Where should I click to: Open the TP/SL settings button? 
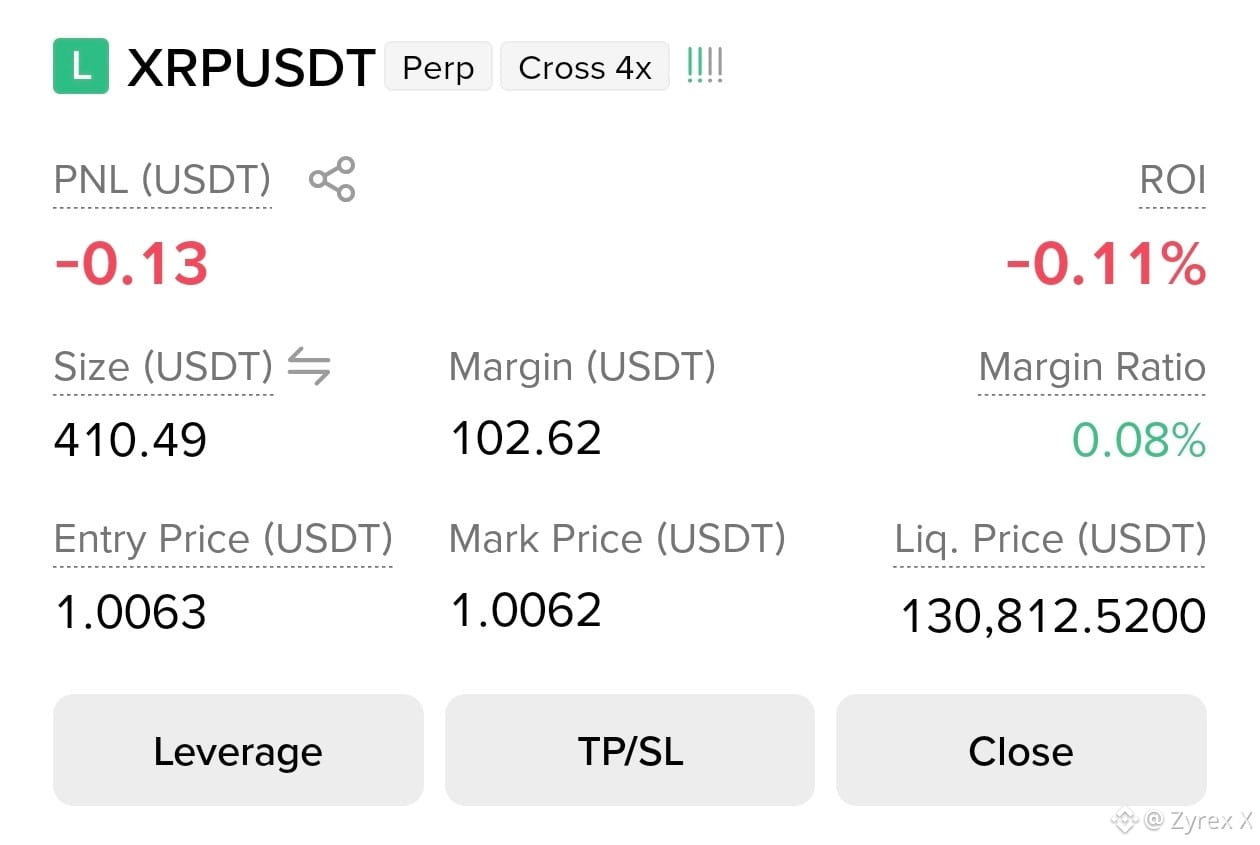click(x=630, y=750)
